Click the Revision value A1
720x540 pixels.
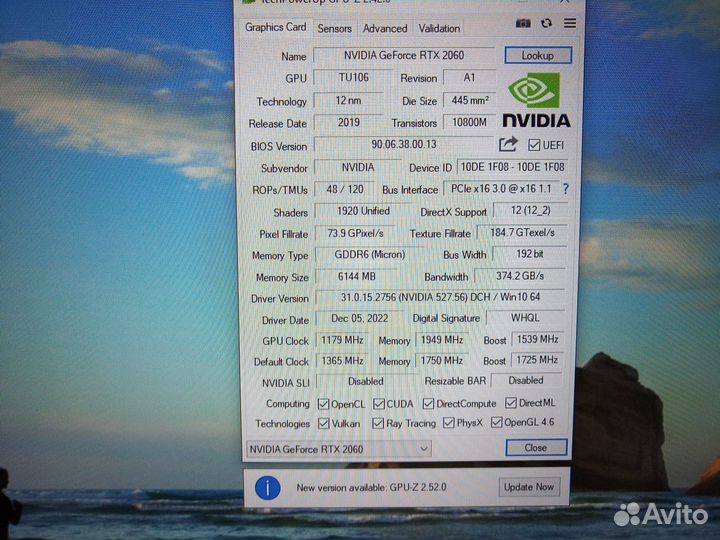tap(469, 78)
